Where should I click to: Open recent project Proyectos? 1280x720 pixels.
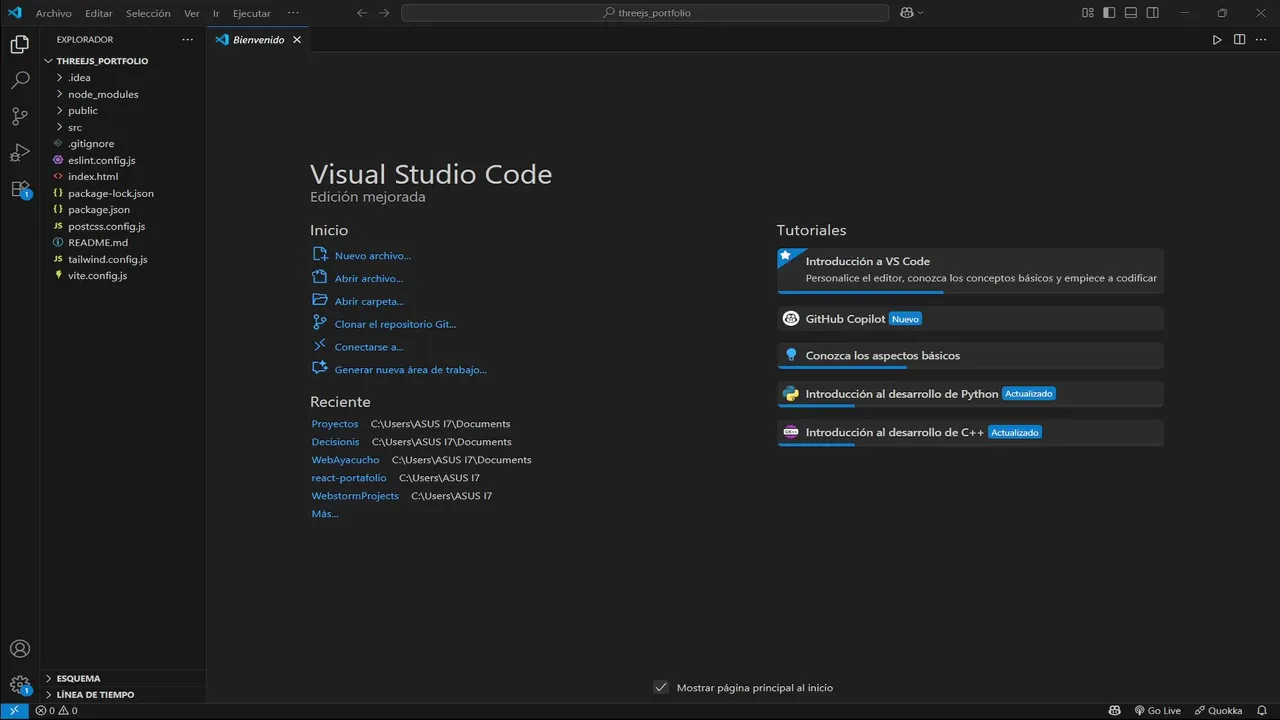point(335,424)
